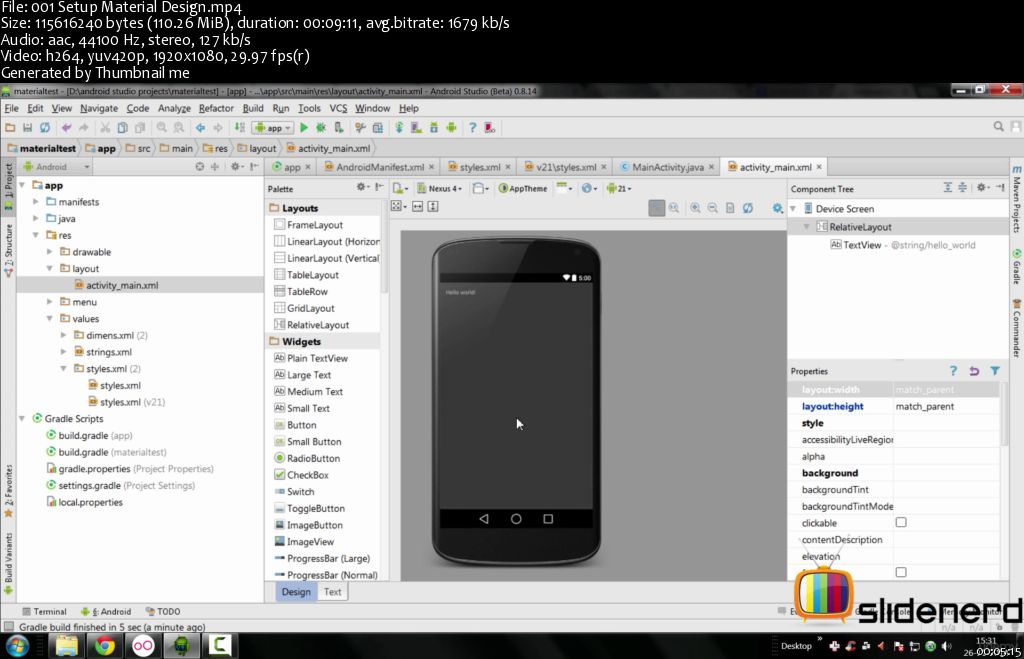
Task: Switch to the AndroidManifest.xml tab
Action: coord(379,167)
